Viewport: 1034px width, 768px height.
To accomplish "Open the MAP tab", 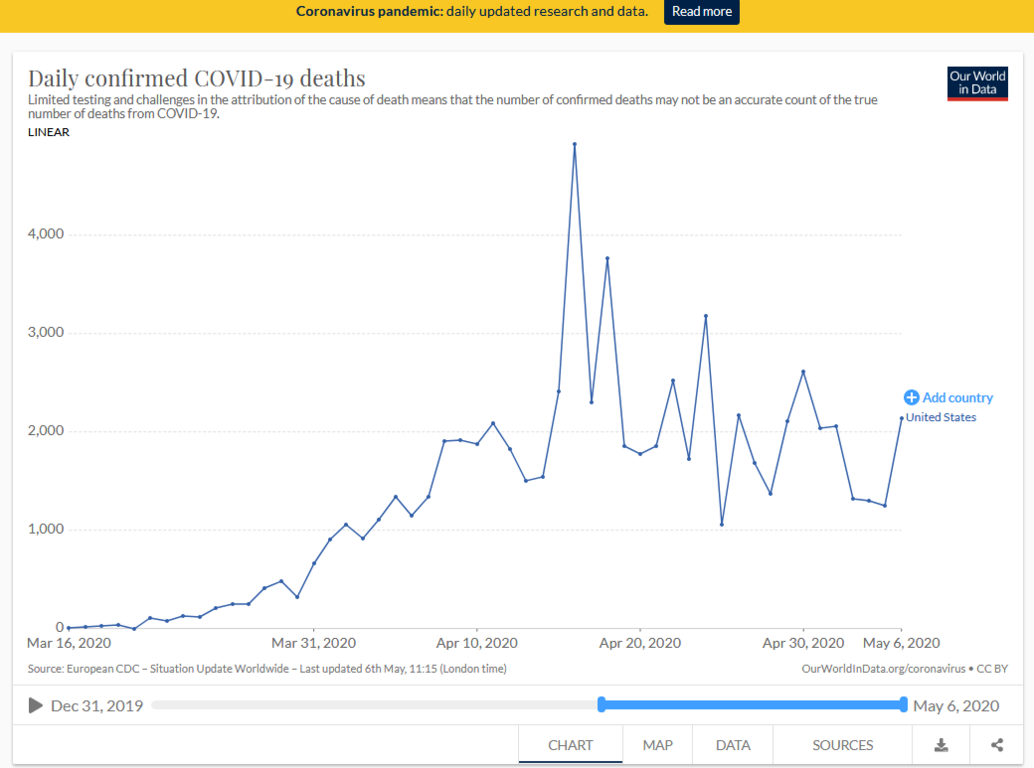I will tap(657, 745).
